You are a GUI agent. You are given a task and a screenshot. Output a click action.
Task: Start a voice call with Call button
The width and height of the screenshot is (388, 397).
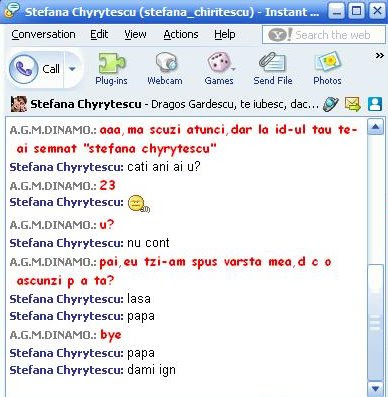coord(35,69)
